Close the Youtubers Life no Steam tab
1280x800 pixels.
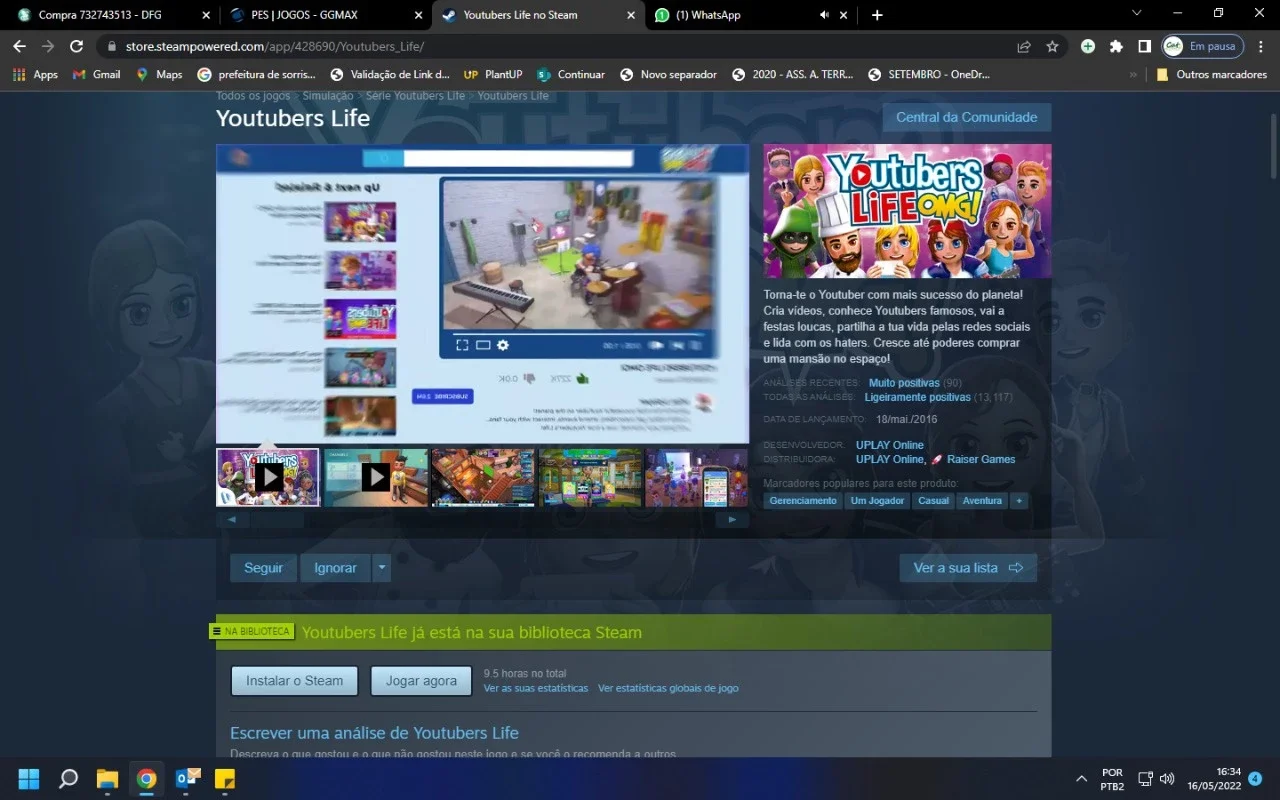tap(631, 15)
